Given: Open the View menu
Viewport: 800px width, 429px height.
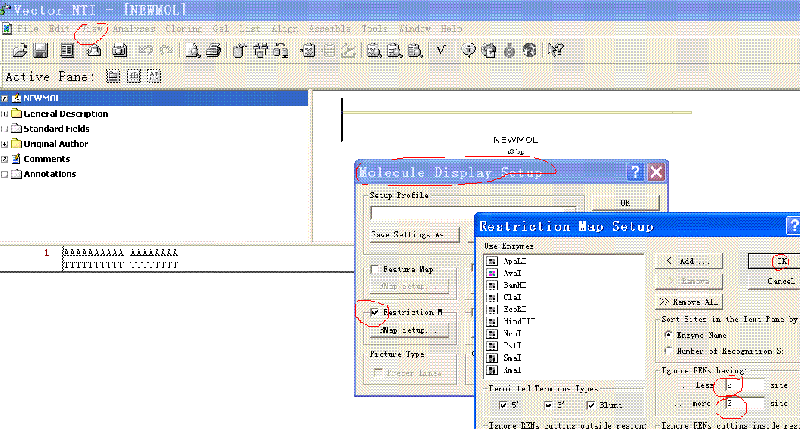Looking at the screenshot, I should click(91, 29).
